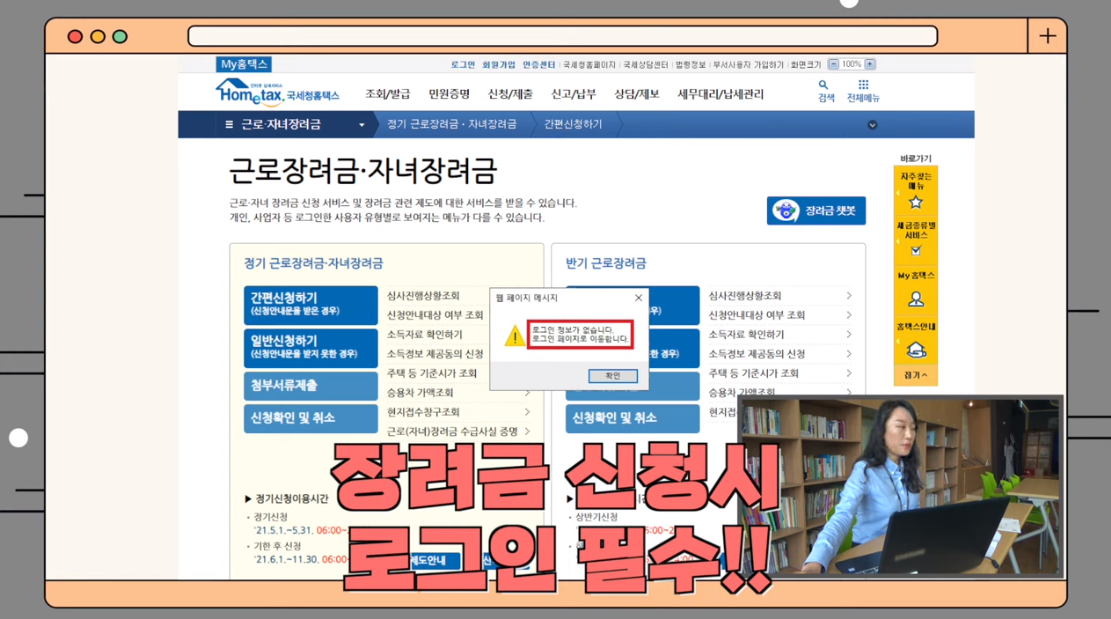Click left-column 심사진행상황조회 link
This screenshot has height=619, width=1111.
pyautogui.click(x=423, y=295)
